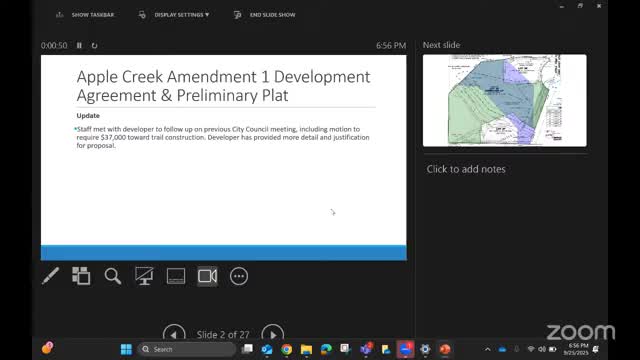The width and height of the screenshot is (640, 360).
Task: Expand the system tray hidden icons chevron
Action: (x=487, y=349)
